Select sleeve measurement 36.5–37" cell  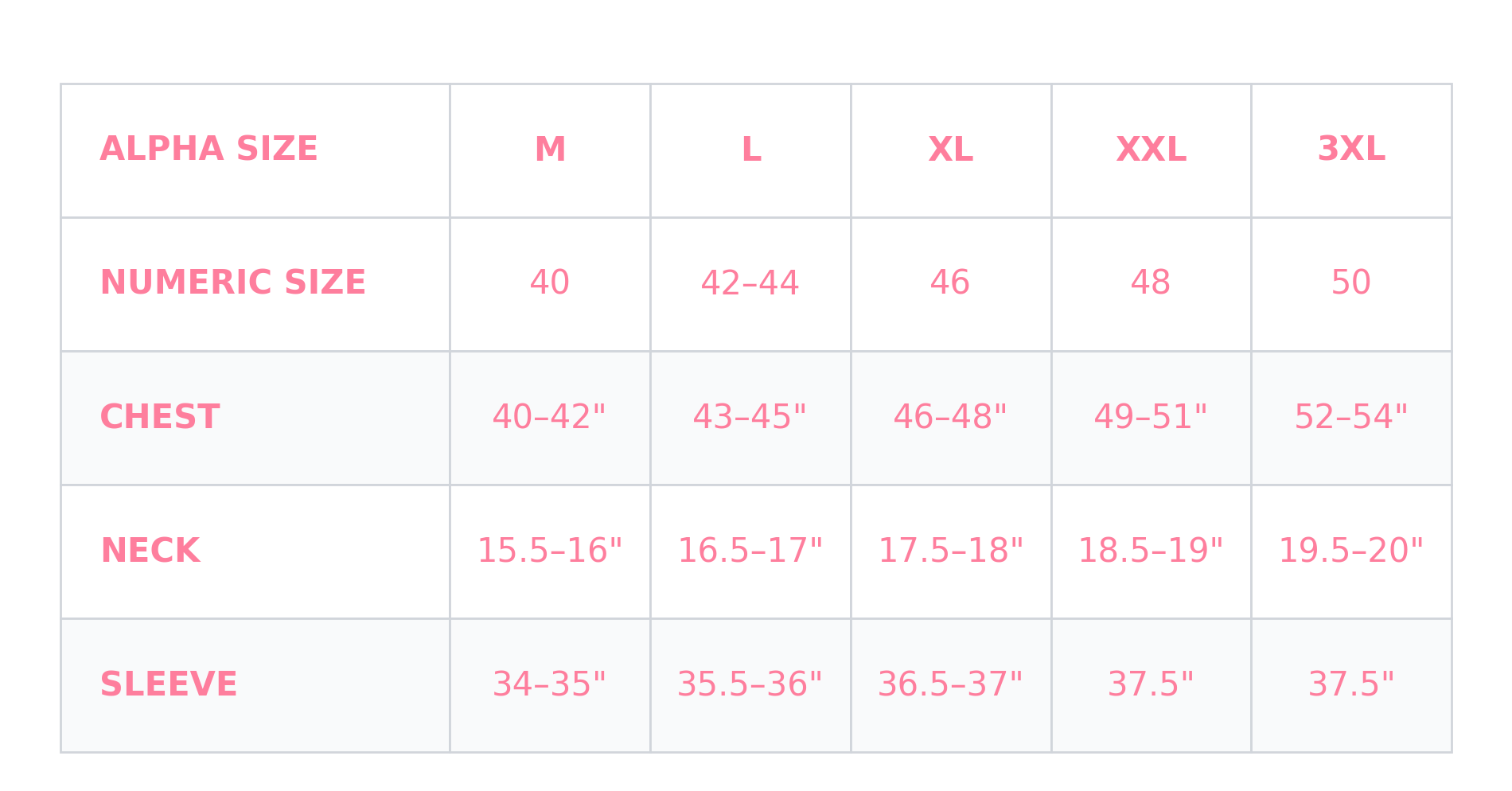(x=950, y=684)
